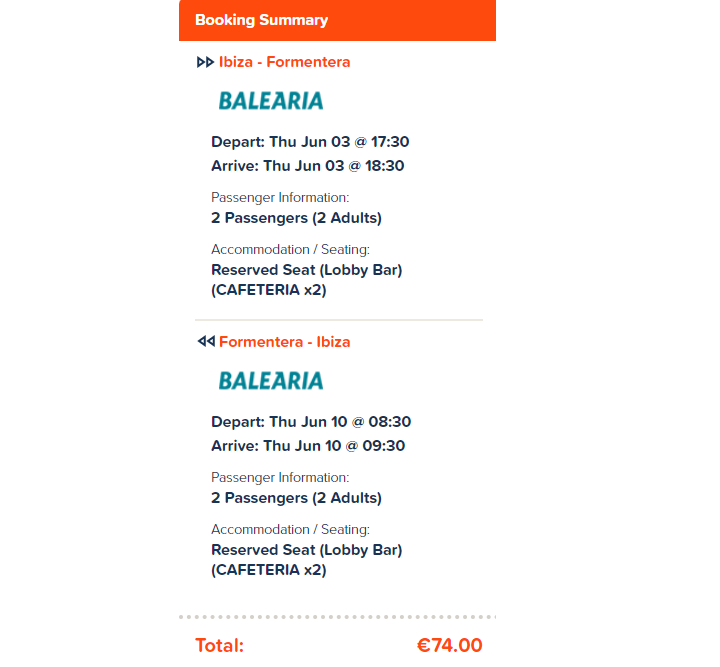
Task: Click the €74.00 total price
Action: point(449,646)
